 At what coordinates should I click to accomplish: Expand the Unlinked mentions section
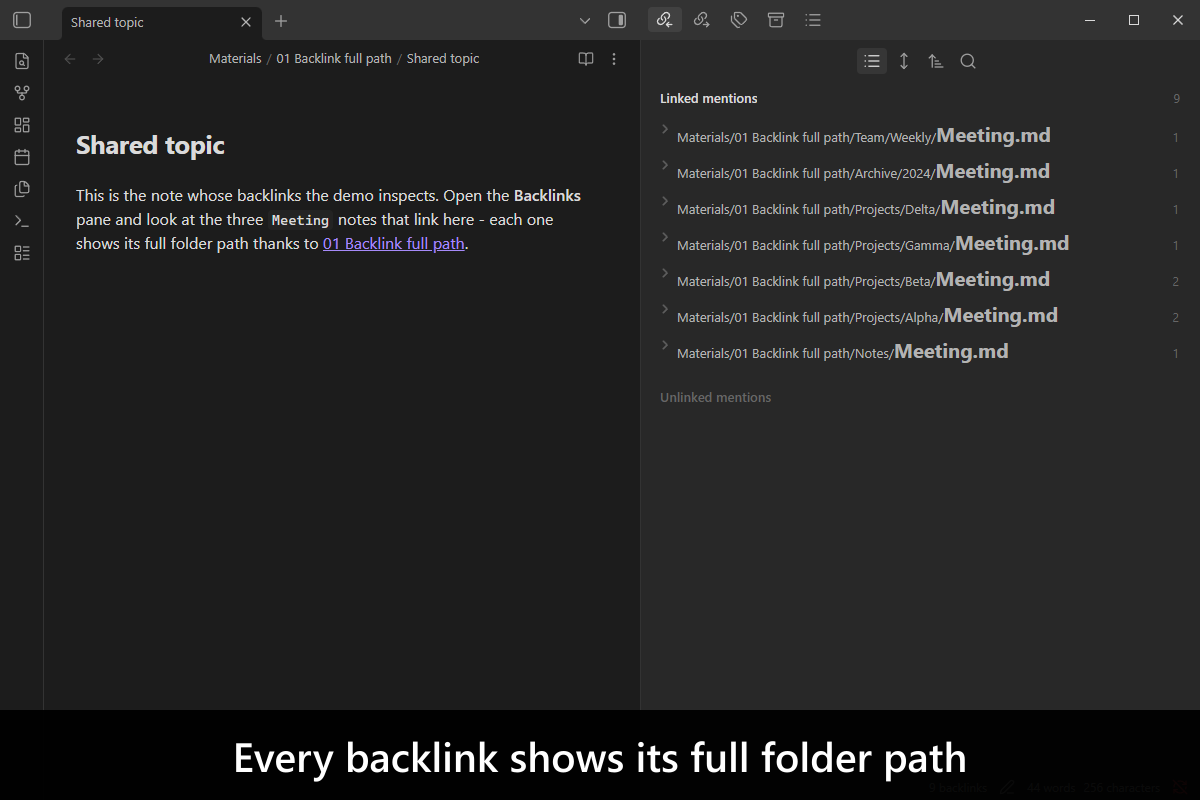pyautogui.click(x=716, y=397)
